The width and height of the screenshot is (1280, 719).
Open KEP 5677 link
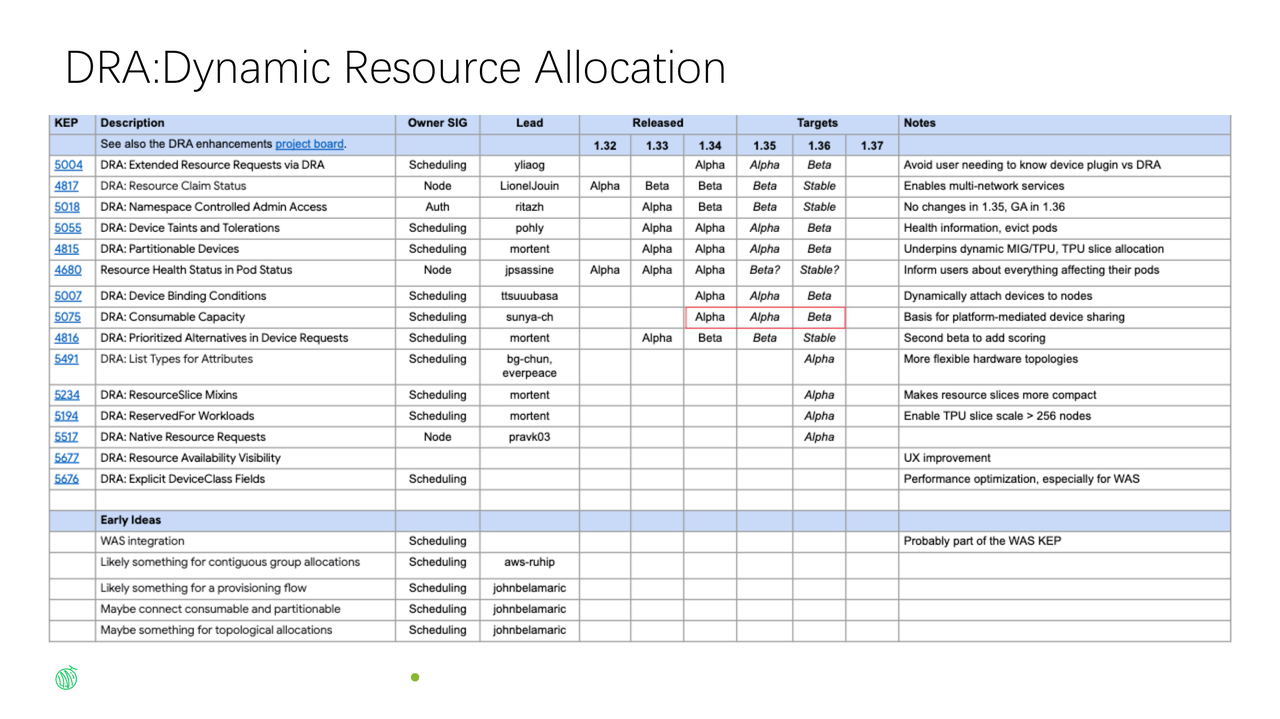tap(67, 458)
